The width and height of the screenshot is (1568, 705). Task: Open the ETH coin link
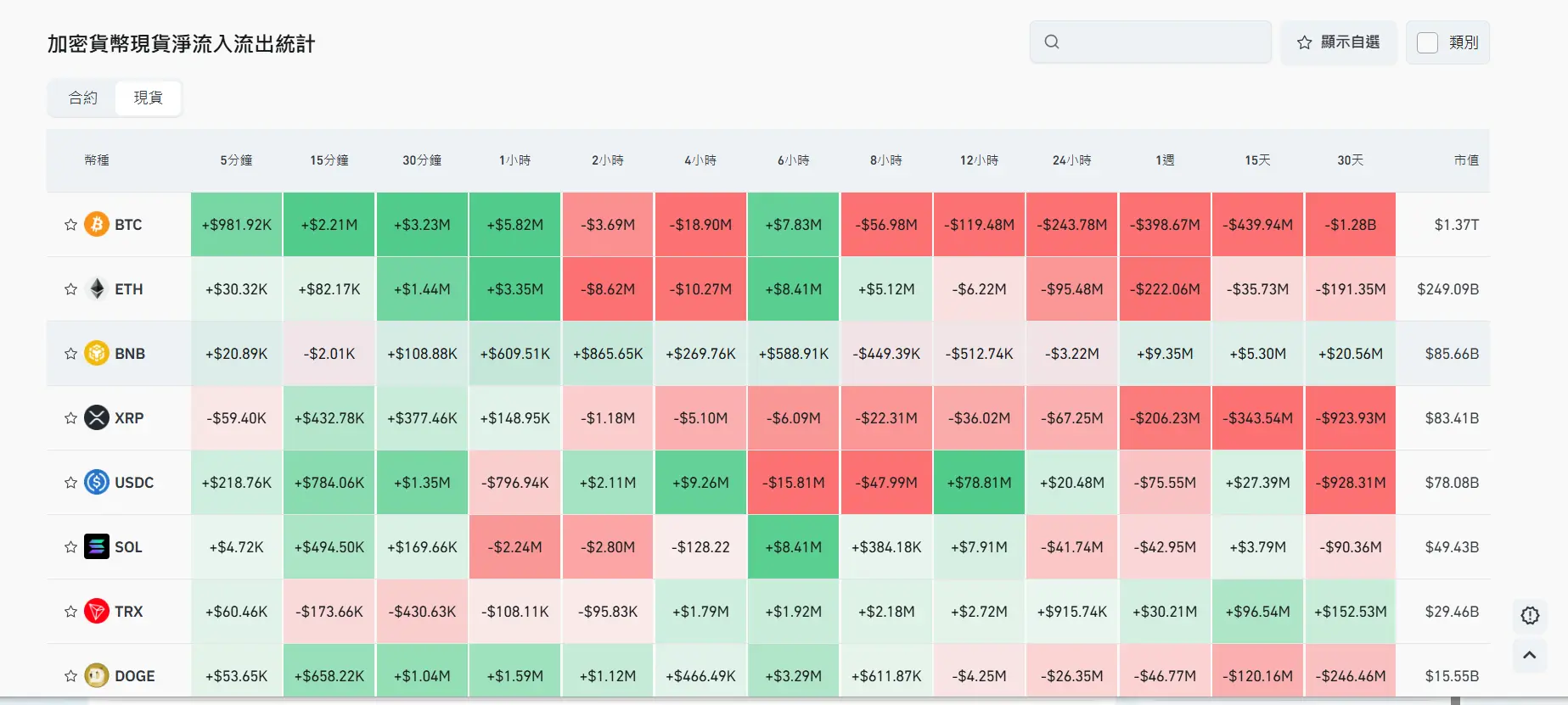coord(129,289)
